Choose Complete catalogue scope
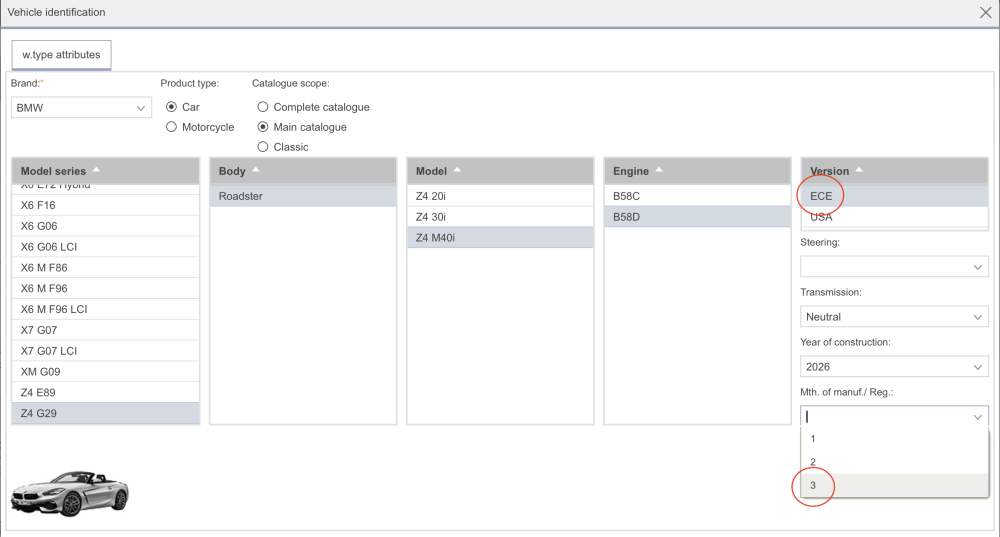The height and width of the screenshot is (537, 1000). point(263,107)
